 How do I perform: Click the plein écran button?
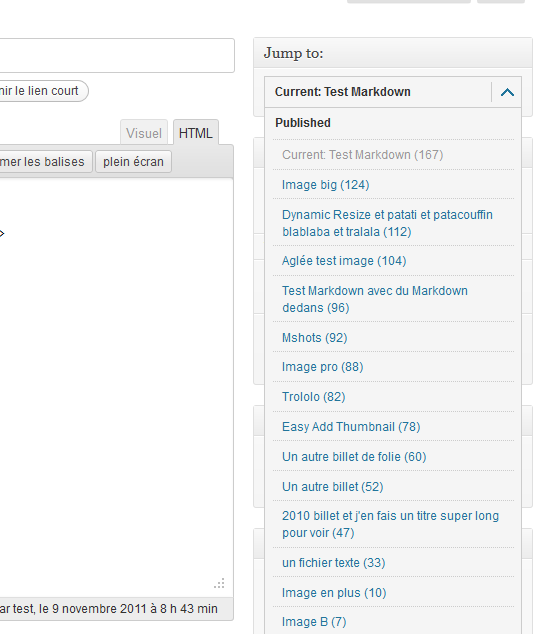133,162
